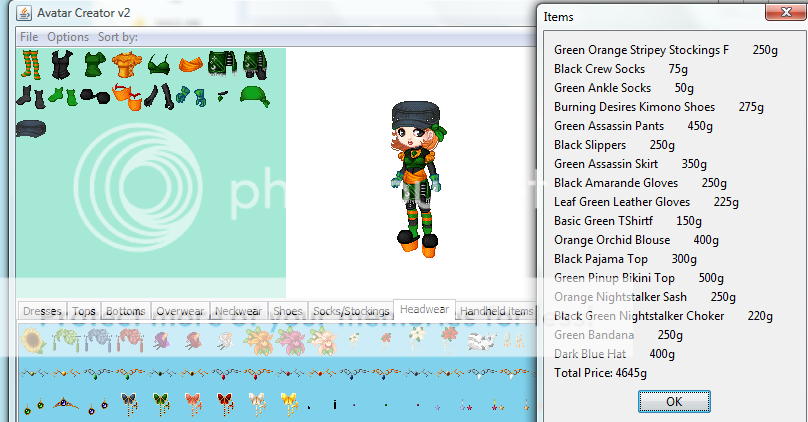Open the Socks/Stockings tab
Image resolution: width=808 pixels, height=422 pixels.
point(350,312)
